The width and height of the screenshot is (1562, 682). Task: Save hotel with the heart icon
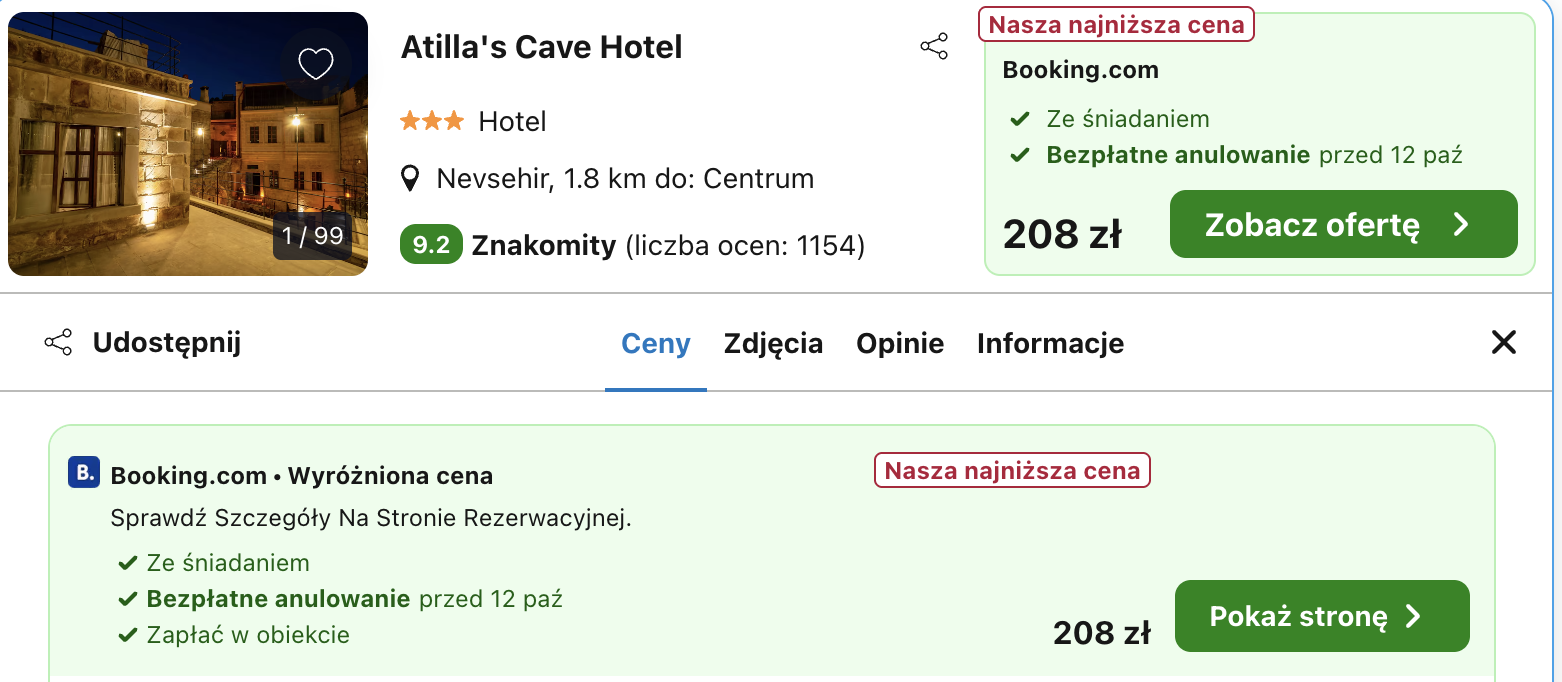316,64
